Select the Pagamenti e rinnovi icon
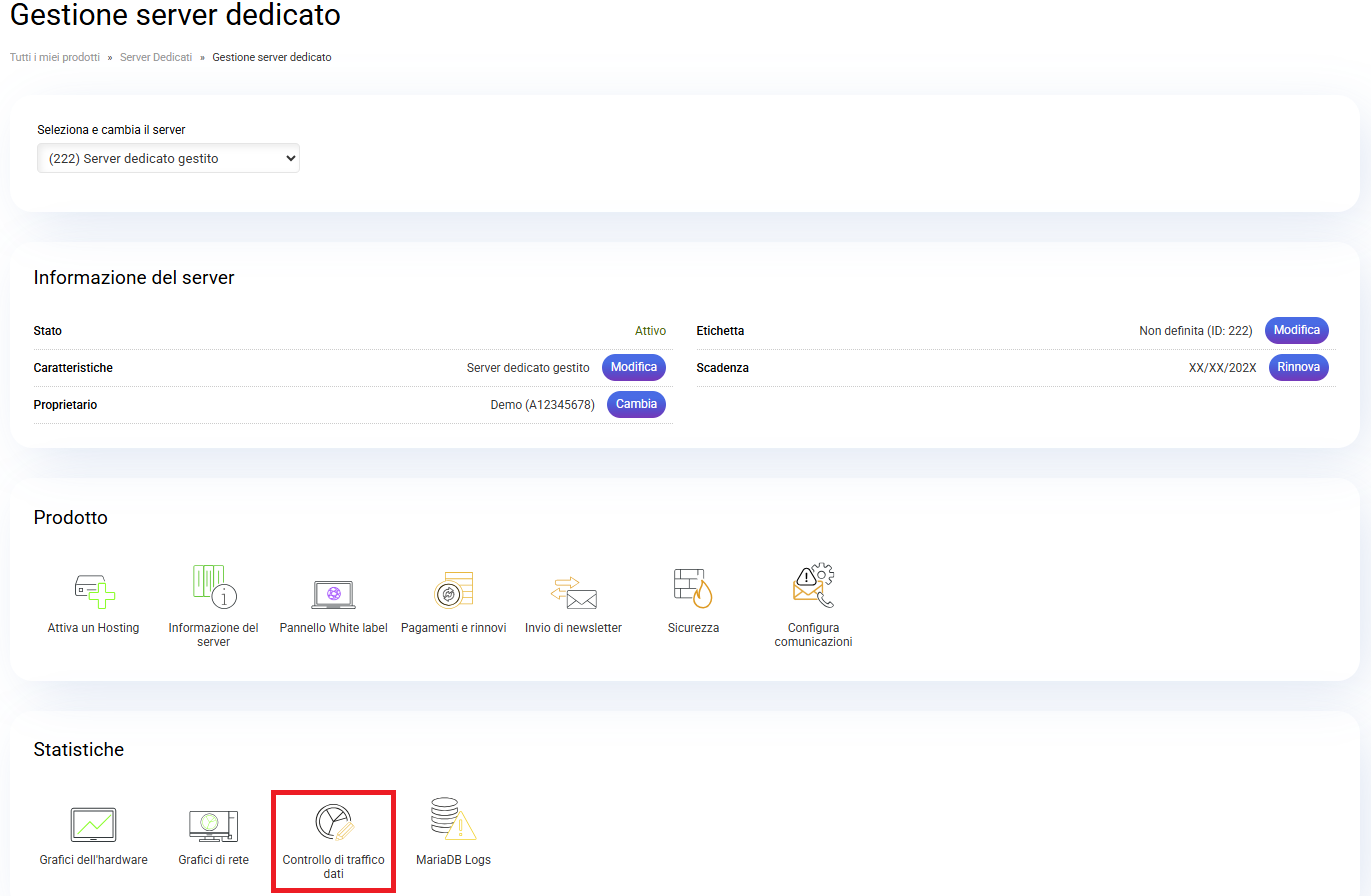Screen dimensions: 1371x896 point(453,591)
